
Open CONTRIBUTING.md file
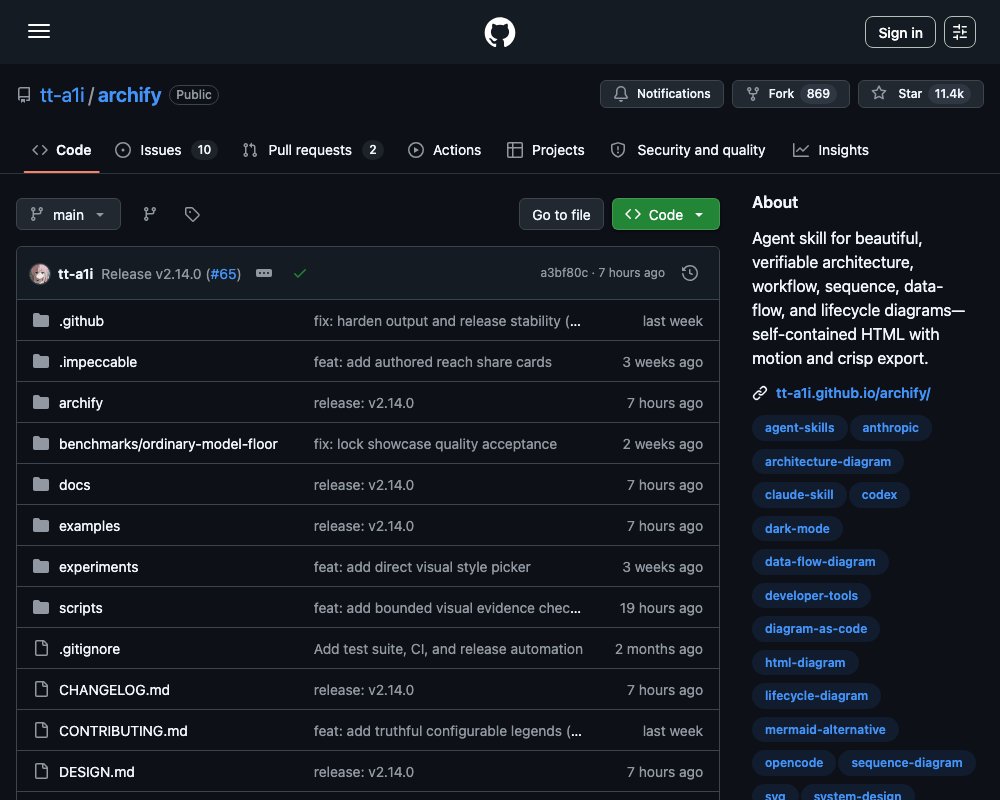pos(123,731)
